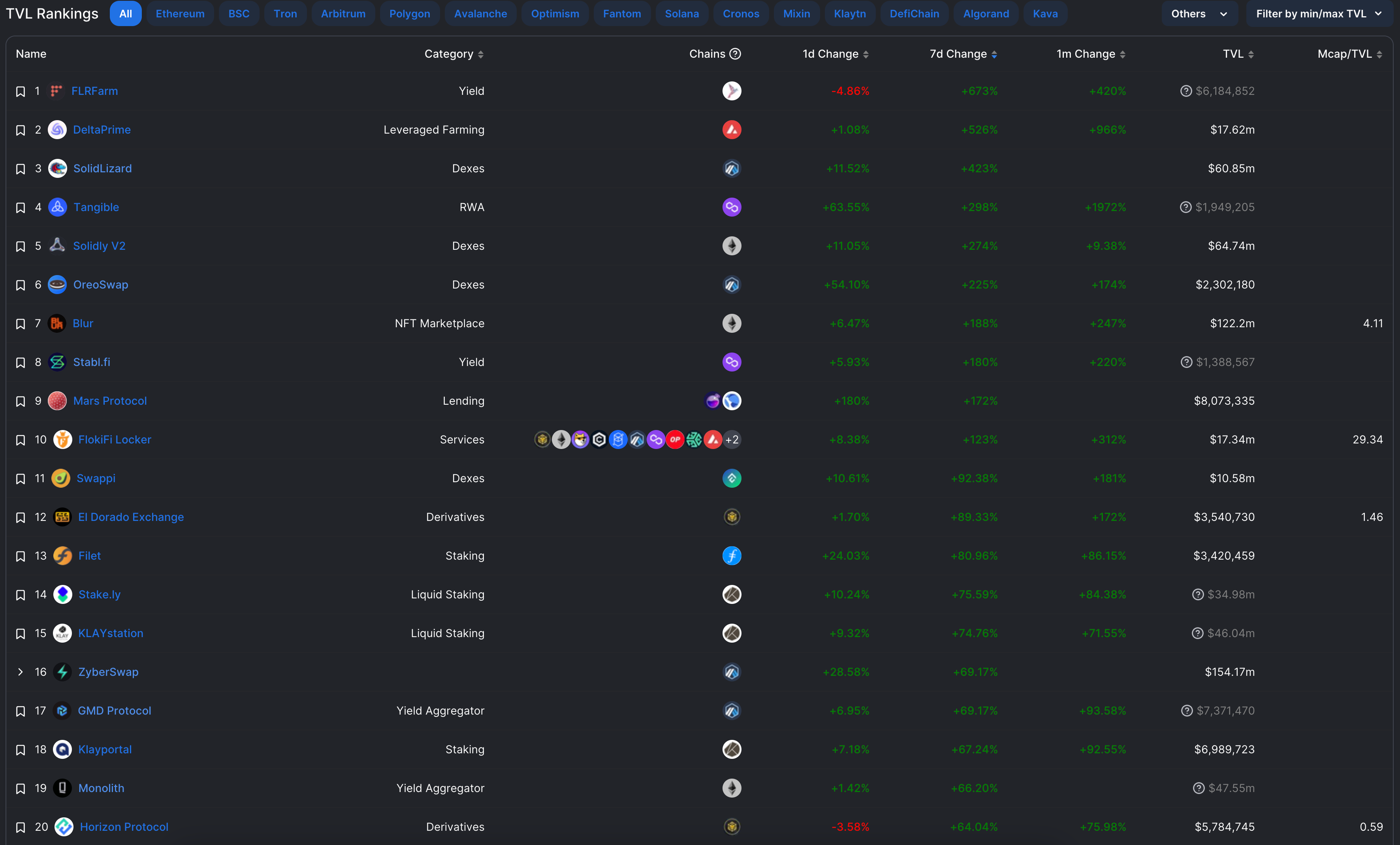Switch to the Arbitrum chain tab
This screenshot has height=845, width=1400.
[x=343, y=14]
